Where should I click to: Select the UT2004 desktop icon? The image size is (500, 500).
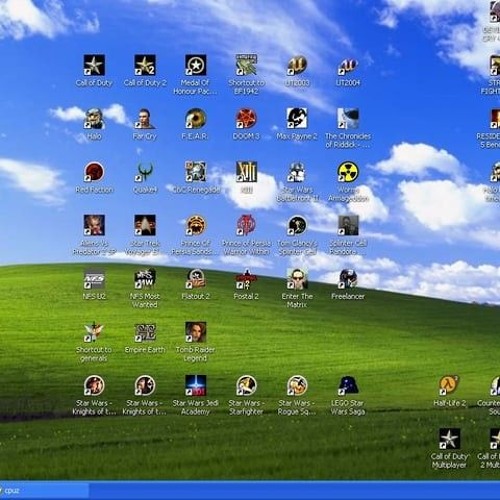(x=348, y=65)
